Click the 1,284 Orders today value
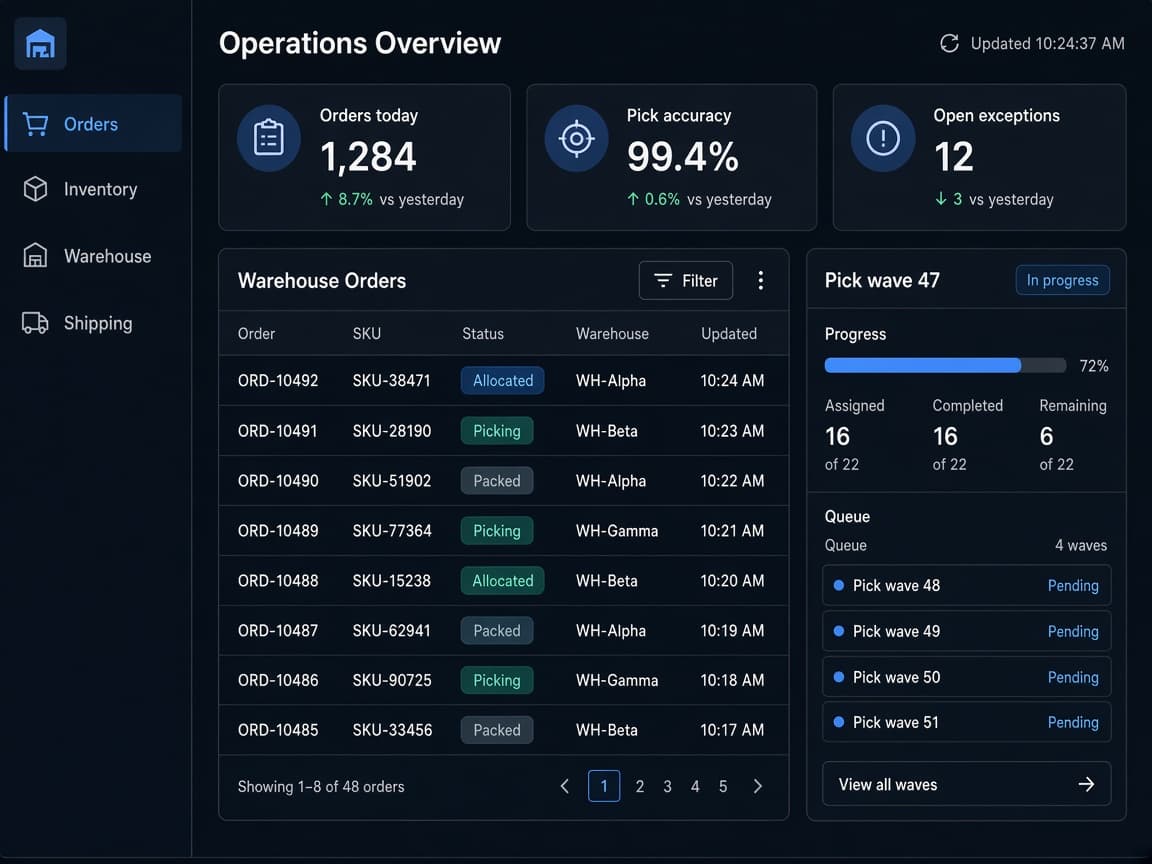Screen dimensions: 1152x864 pyautogui.click(x=368, y=156)
